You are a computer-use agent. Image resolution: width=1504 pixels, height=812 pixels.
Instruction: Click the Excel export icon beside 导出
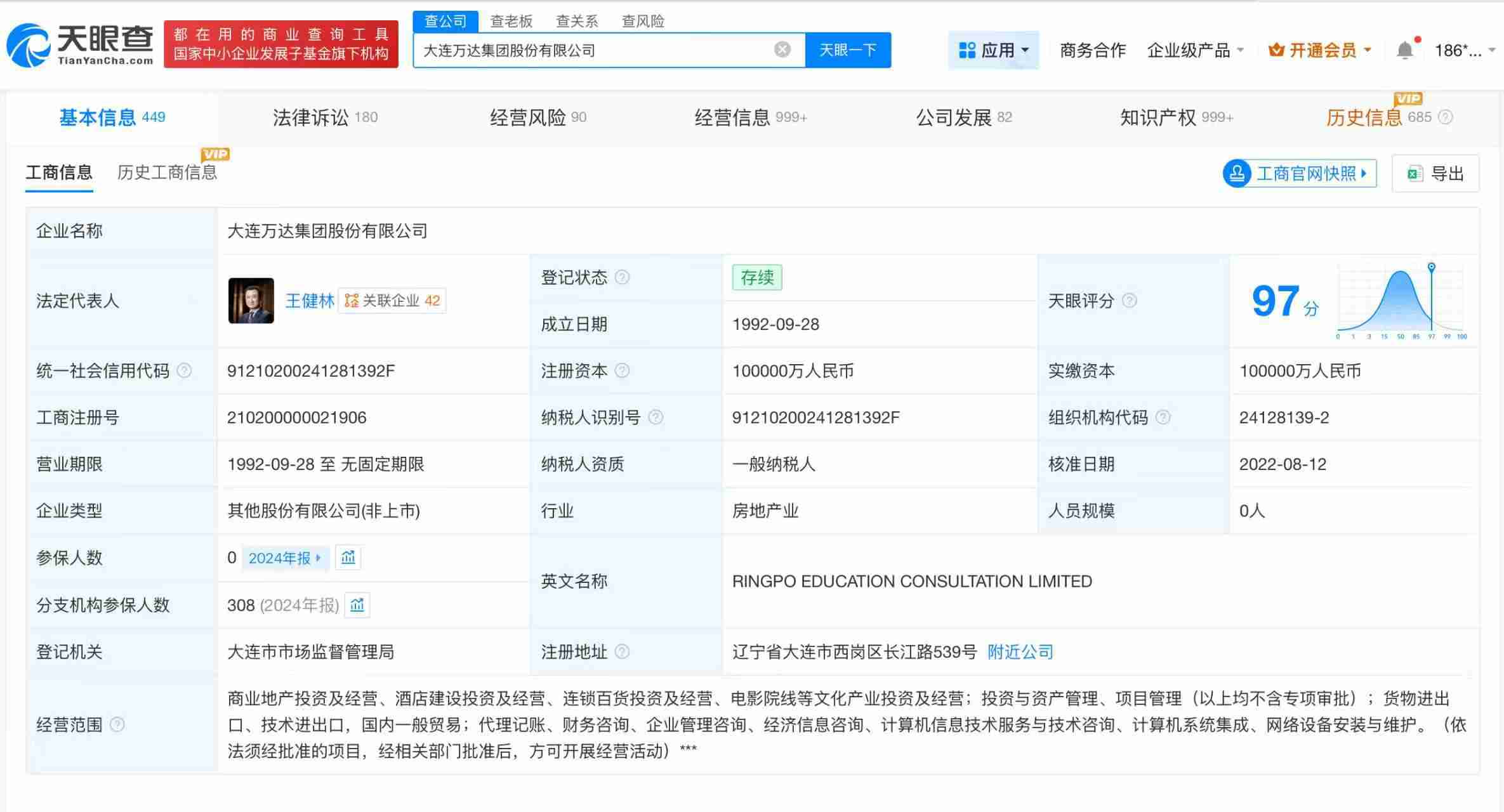pyautogui.click(x=1413, y=173)
